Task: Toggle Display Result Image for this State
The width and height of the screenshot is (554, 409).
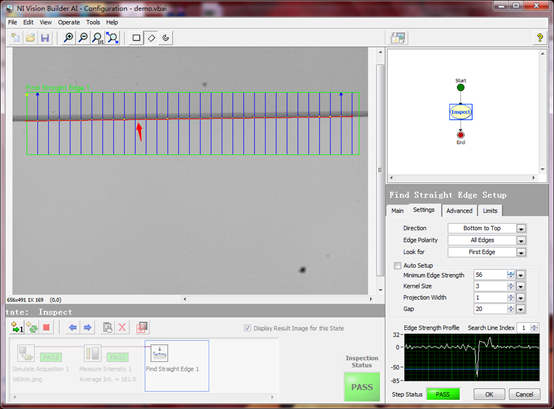Action: [x=247, y=328]
